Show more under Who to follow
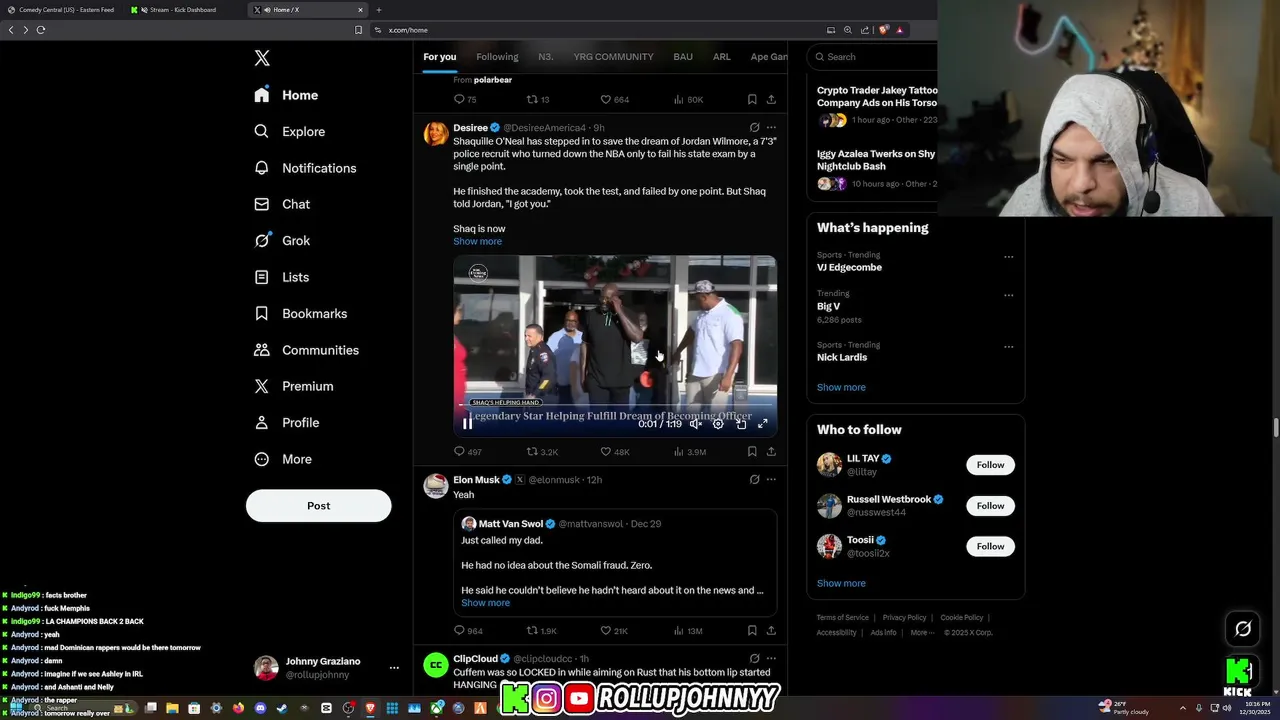Image resolution: width=1280 pixels, height=720 pixels. pyautogui.click(x=841, y=583)
